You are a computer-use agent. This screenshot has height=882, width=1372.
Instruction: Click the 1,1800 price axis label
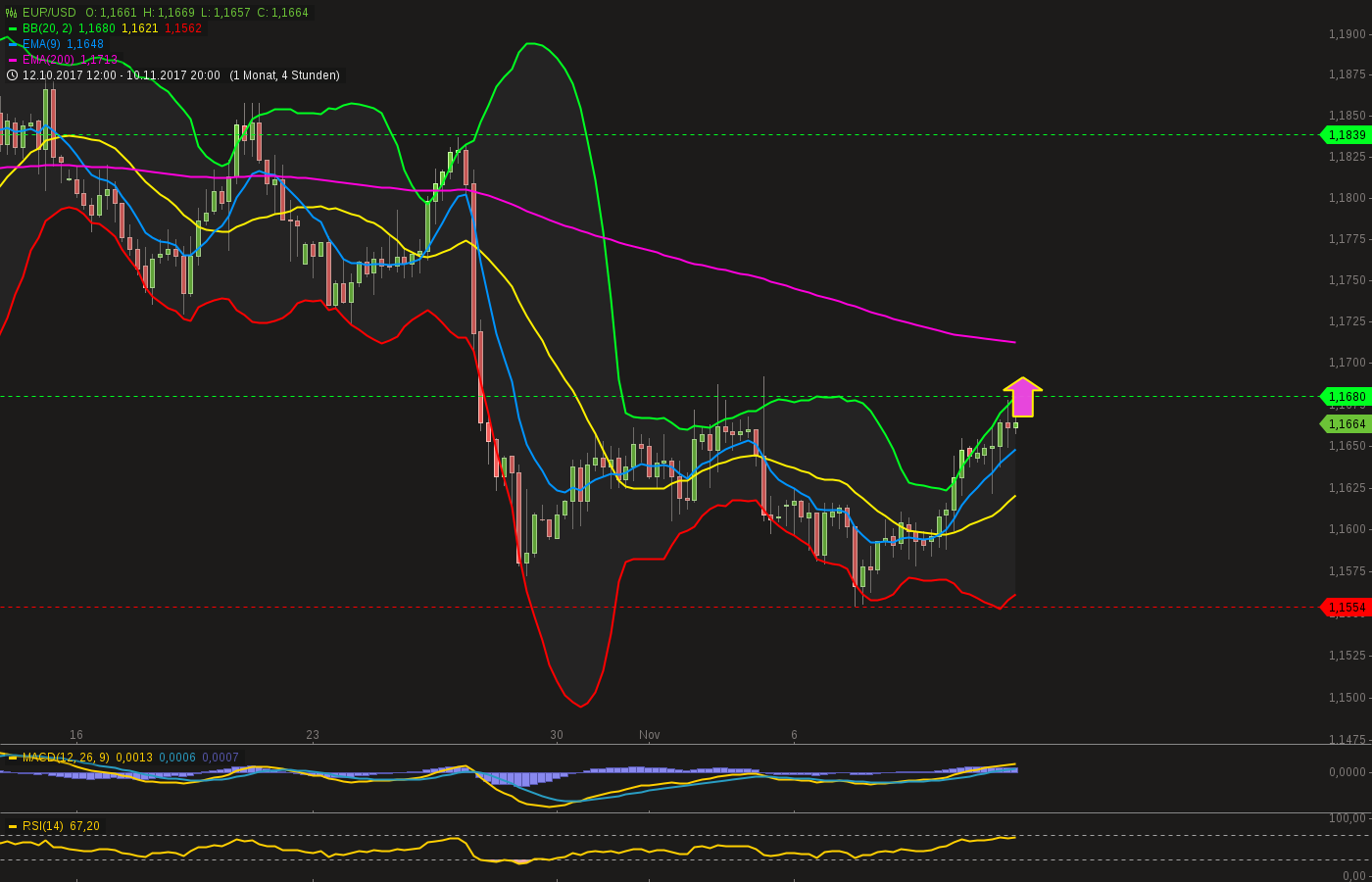1347,198
